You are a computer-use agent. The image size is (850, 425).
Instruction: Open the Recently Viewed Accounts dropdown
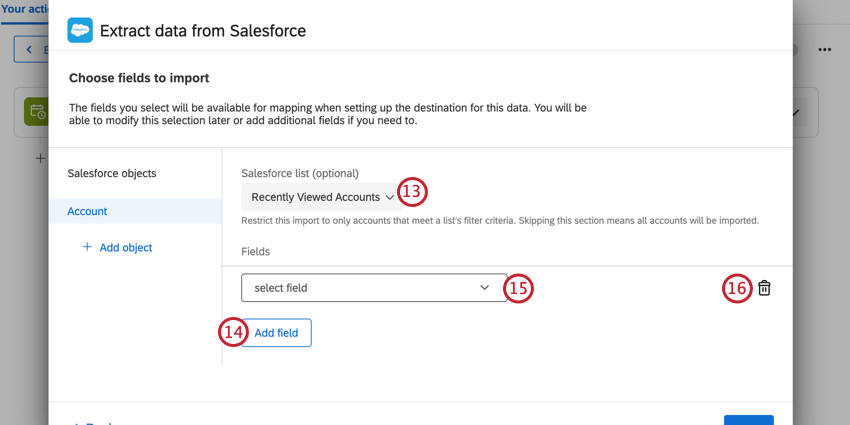322,197
